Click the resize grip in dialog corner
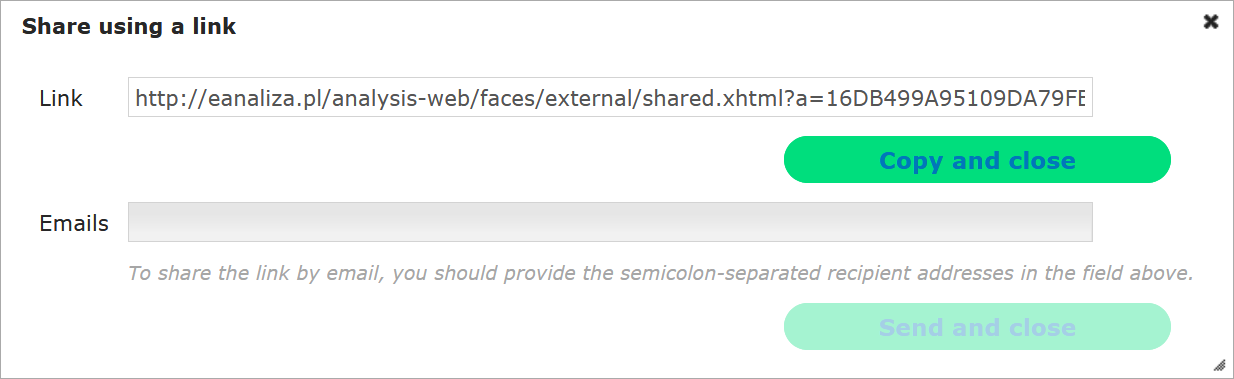This screenshot has height=379, width=1234. point(1218,364)
